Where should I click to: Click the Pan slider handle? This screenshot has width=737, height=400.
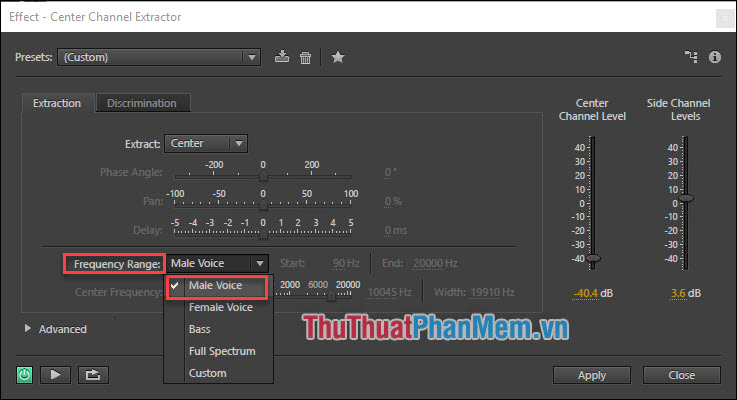[263, 205]
